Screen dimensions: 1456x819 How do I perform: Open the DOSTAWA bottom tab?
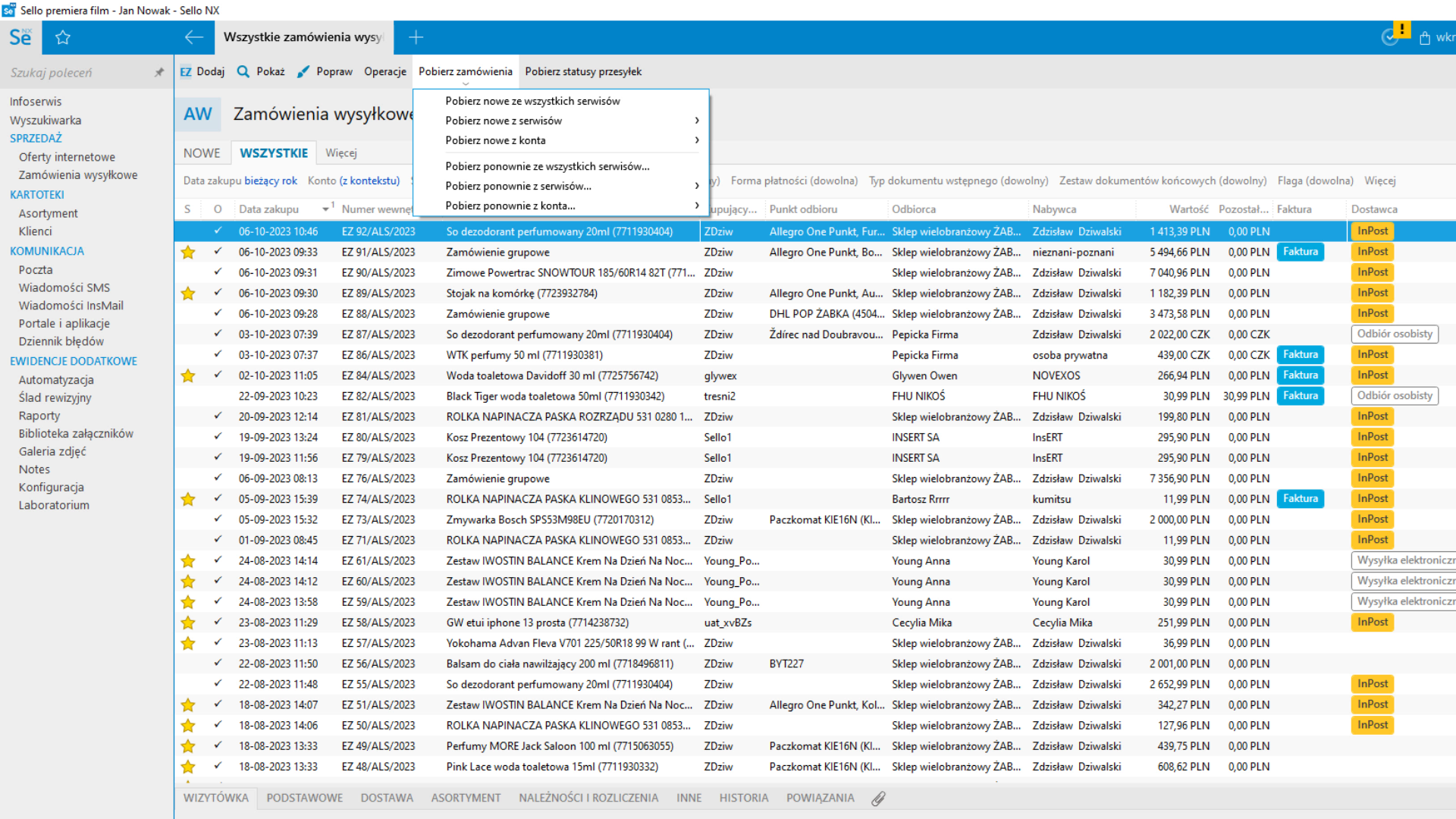click(x=387, y=798)
